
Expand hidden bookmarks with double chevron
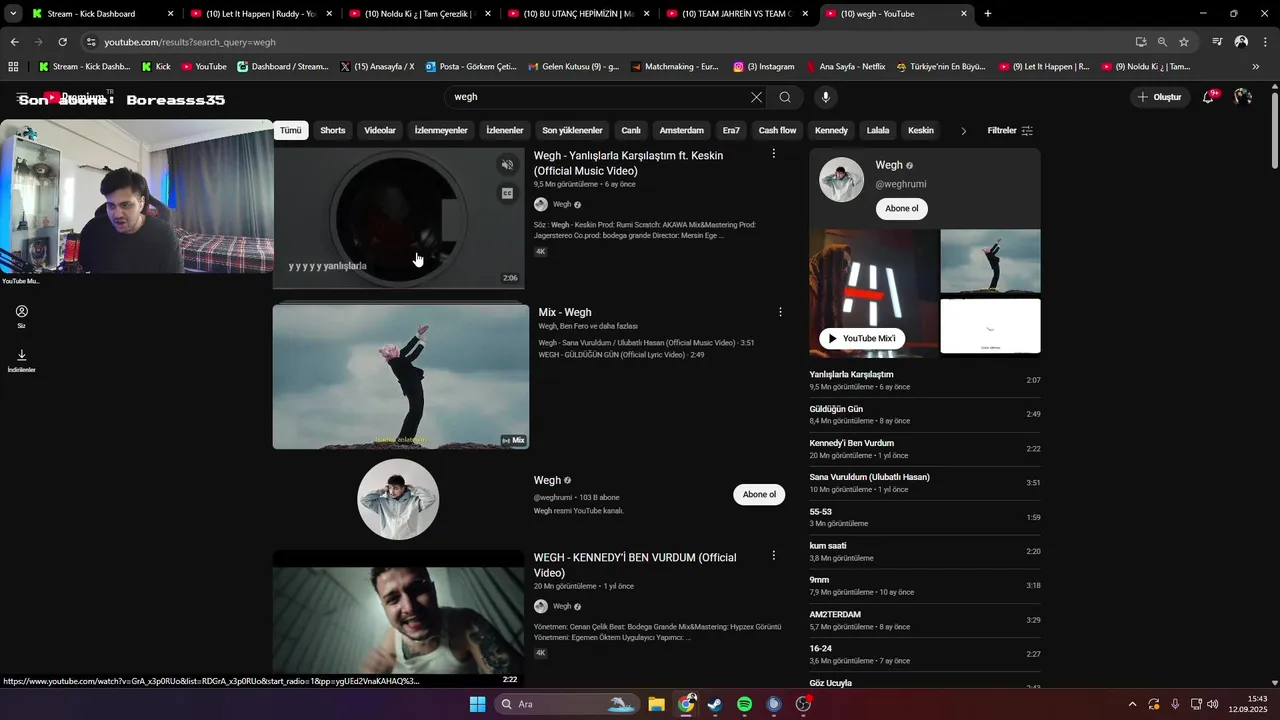click(1256, 67)
